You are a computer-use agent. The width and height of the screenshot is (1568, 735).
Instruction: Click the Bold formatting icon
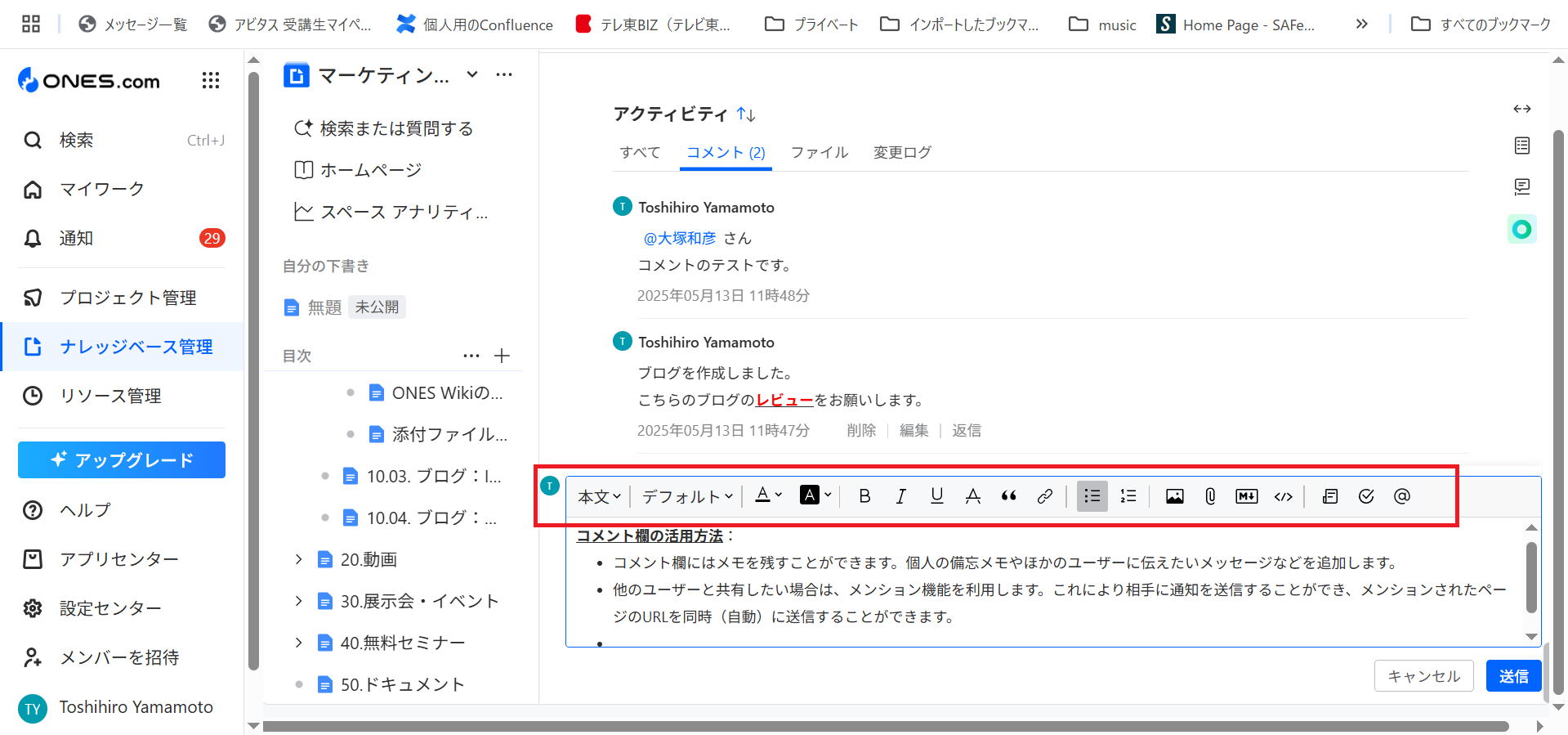pos(864,496)
